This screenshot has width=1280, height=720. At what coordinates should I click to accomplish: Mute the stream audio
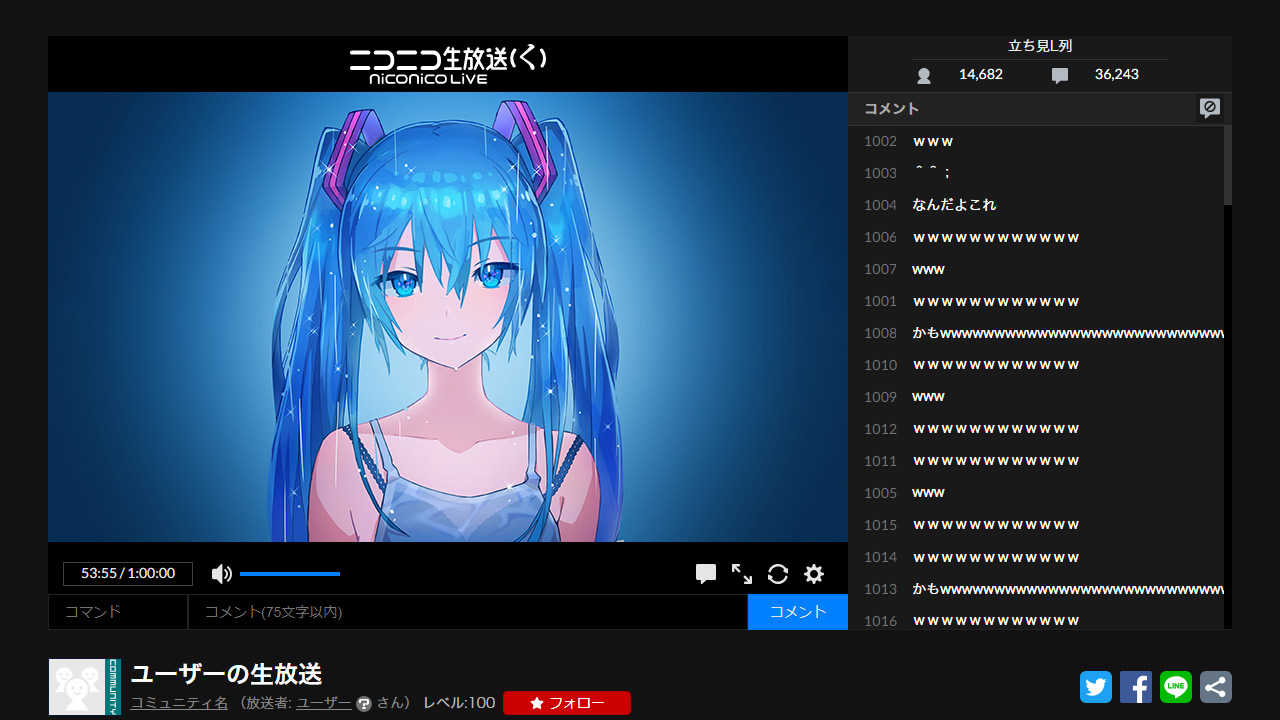221,573
